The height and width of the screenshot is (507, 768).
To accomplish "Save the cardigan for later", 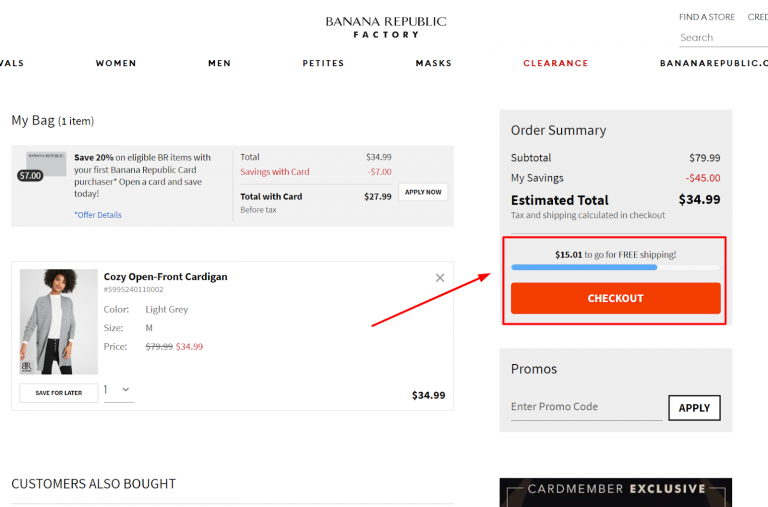I will point(59,393).
